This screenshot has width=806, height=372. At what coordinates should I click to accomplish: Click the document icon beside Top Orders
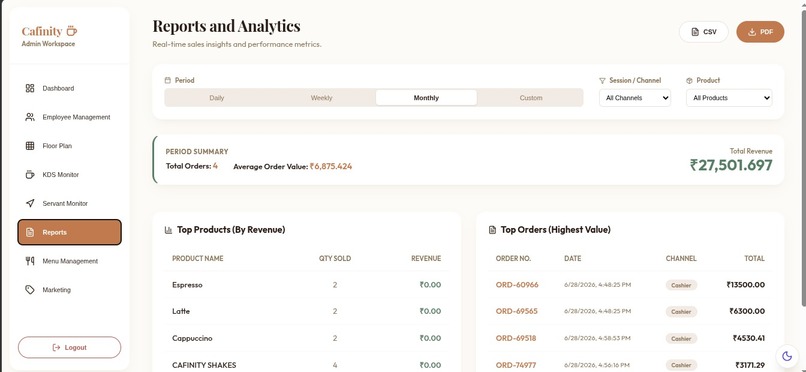[x=492, y=230]
